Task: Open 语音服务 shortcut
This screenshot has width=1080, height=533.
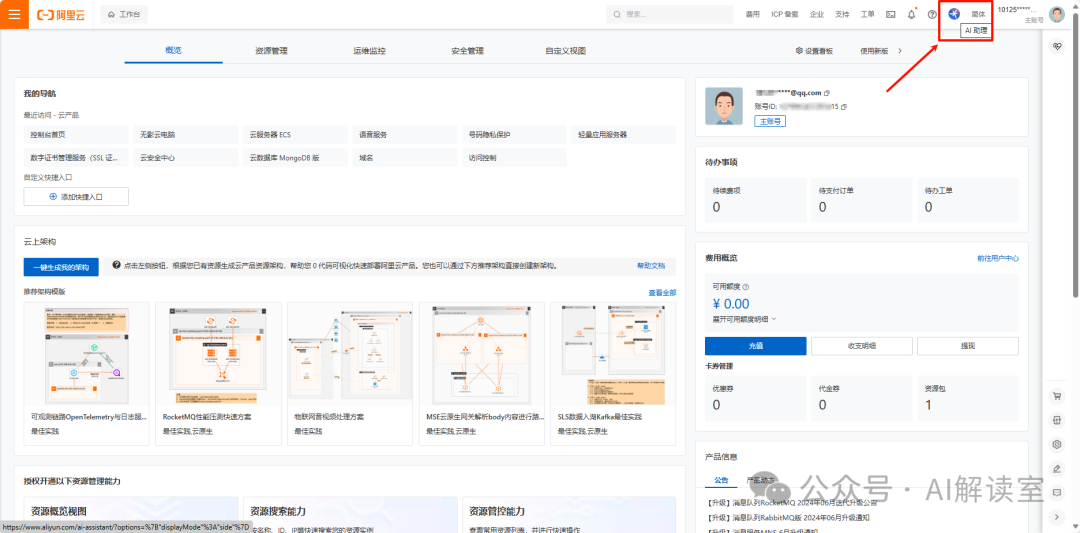Action: [404, 134]
